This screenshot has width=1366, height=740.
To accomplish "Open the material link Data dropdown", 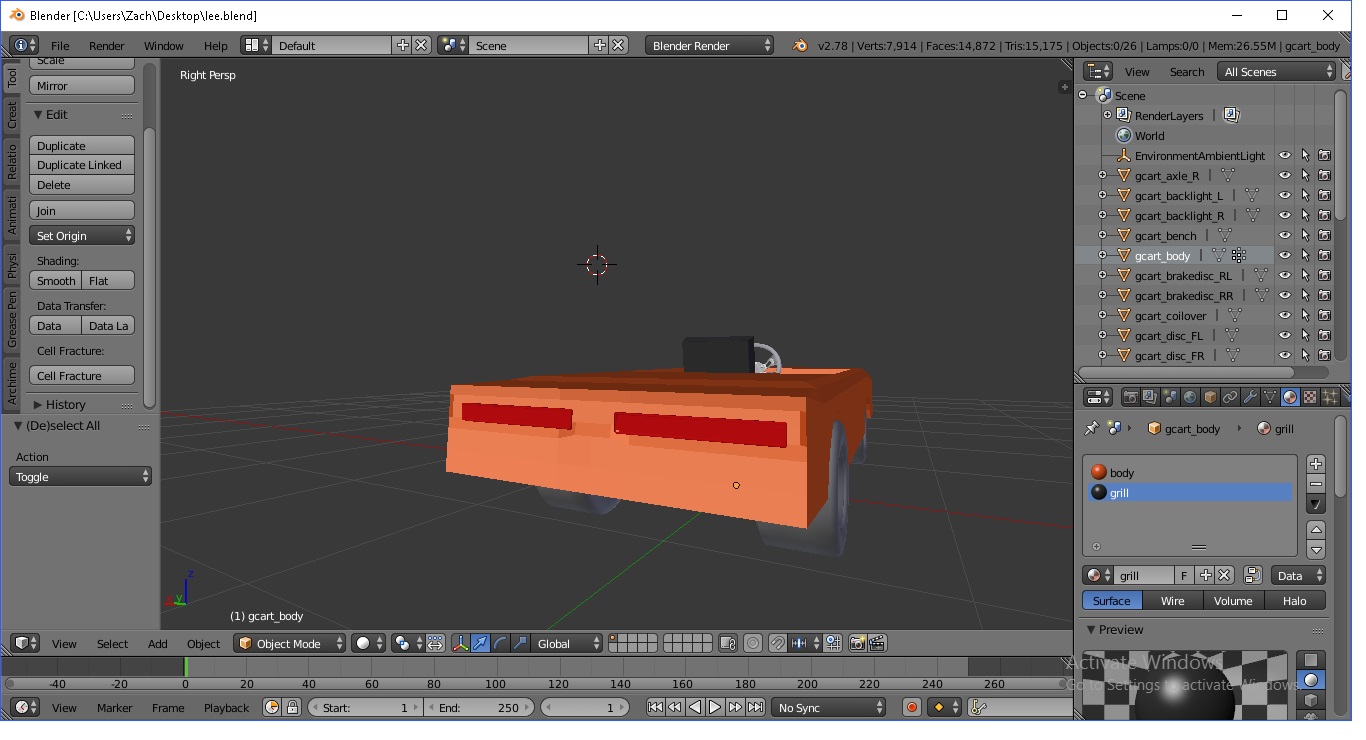I will coord(1299,575).
